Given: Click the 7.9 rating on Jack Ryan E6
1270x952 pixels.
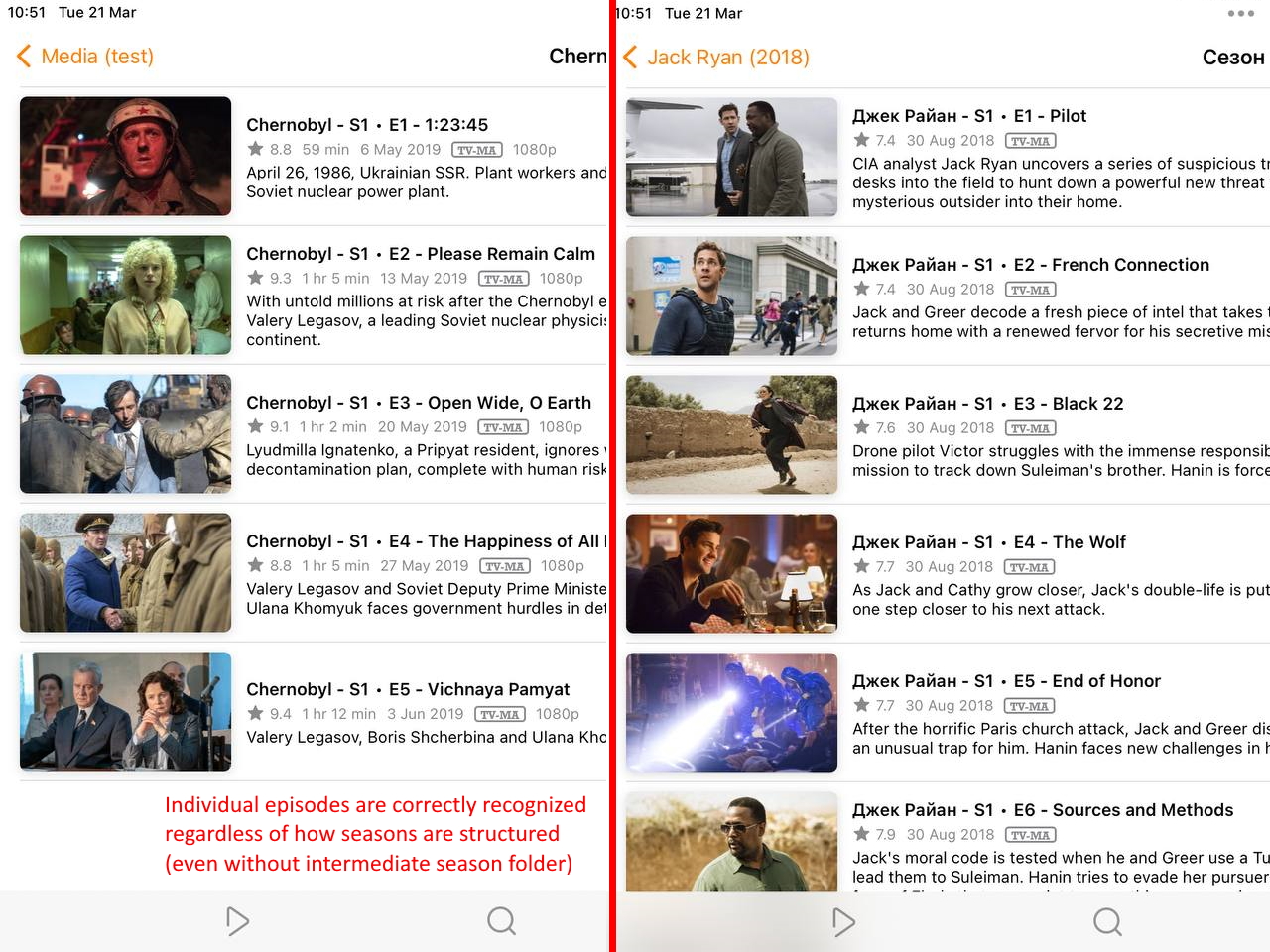Looking at the screenshot, I should (886, 834).
